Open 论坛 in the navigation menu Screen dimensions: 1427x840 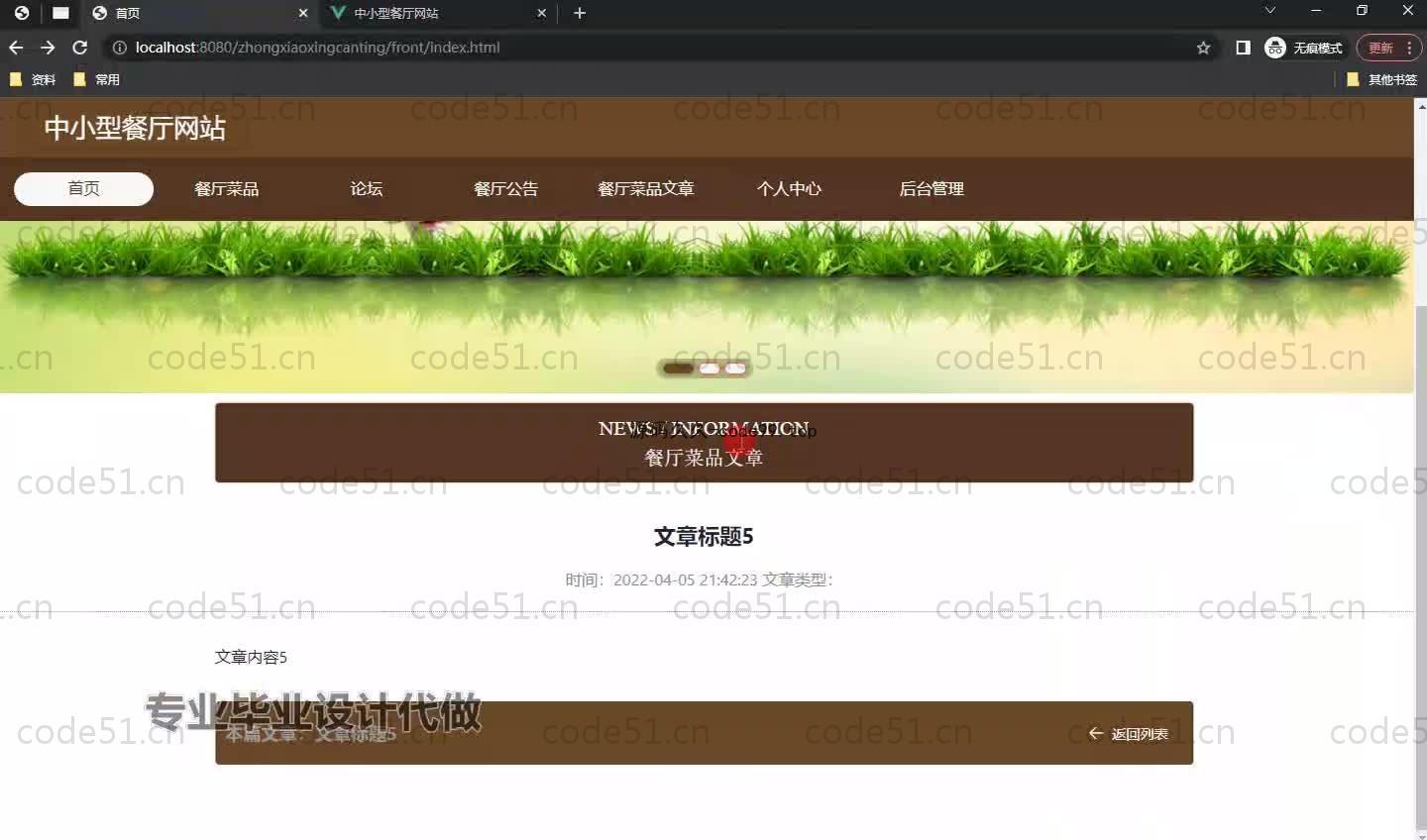(366, 188)
